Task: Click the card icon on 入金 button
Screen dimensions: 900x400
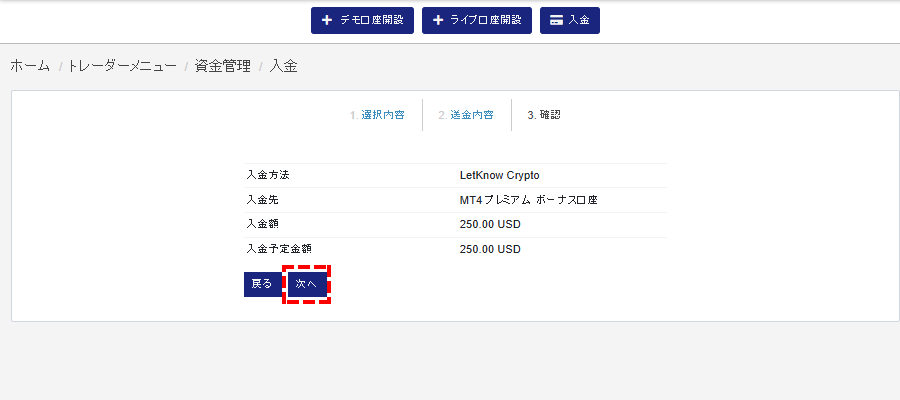Action: tap(556, 21)
